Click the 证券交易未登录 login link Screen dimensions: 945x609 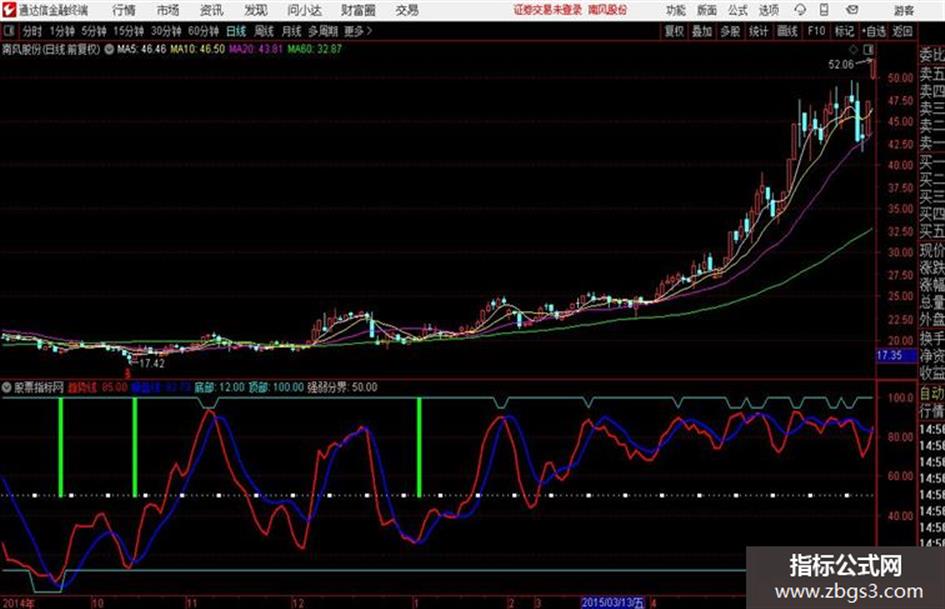(548, 10)
